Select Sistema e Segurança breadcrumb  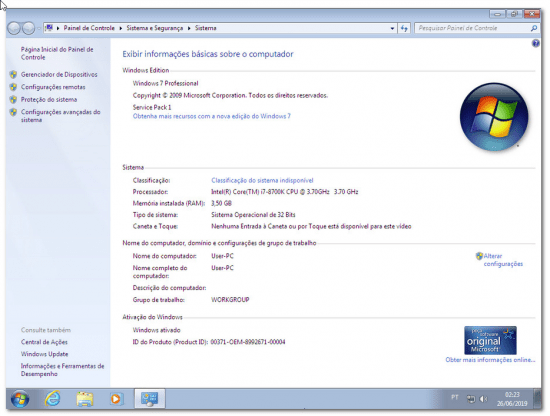155,28
